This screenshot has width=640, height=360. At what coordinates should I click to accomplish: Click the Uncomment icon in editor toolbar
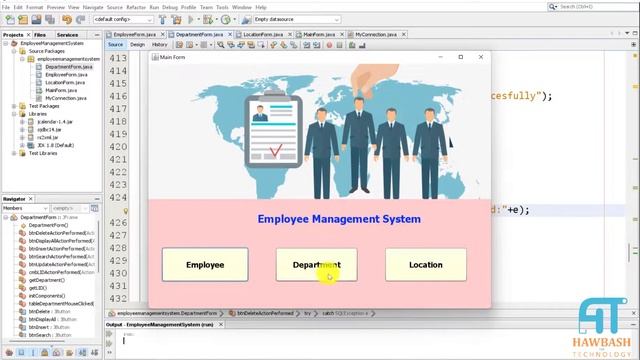[x=362, y=45]
